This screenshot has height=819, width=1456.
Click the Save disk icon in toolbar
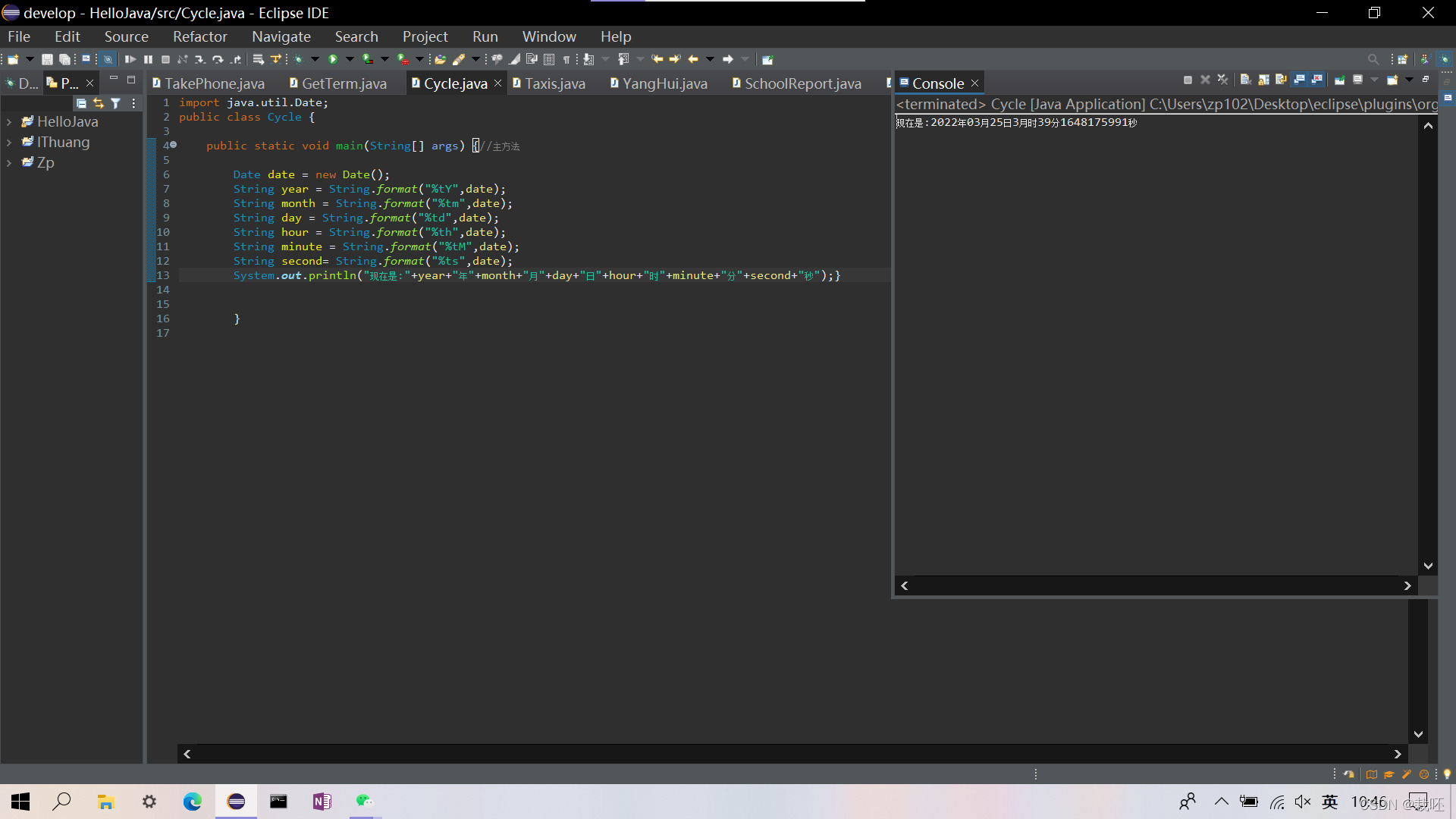pos(47,59)
